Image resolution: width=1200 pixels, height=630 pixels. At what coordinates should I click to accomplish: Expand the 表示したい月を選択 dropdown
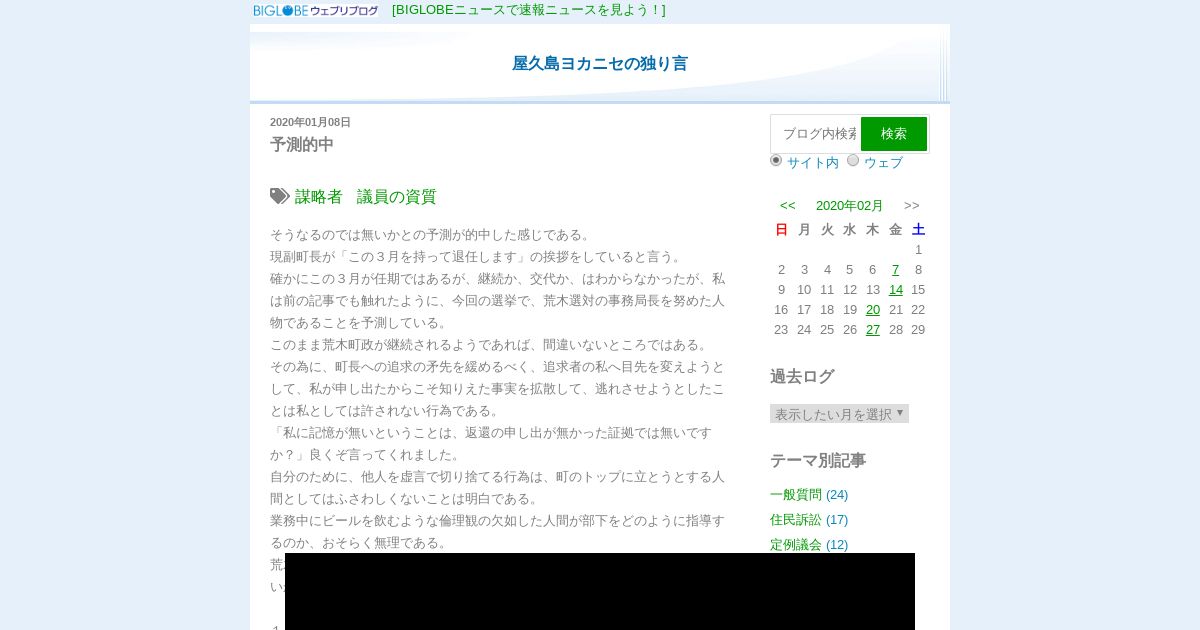pos(839,413)
